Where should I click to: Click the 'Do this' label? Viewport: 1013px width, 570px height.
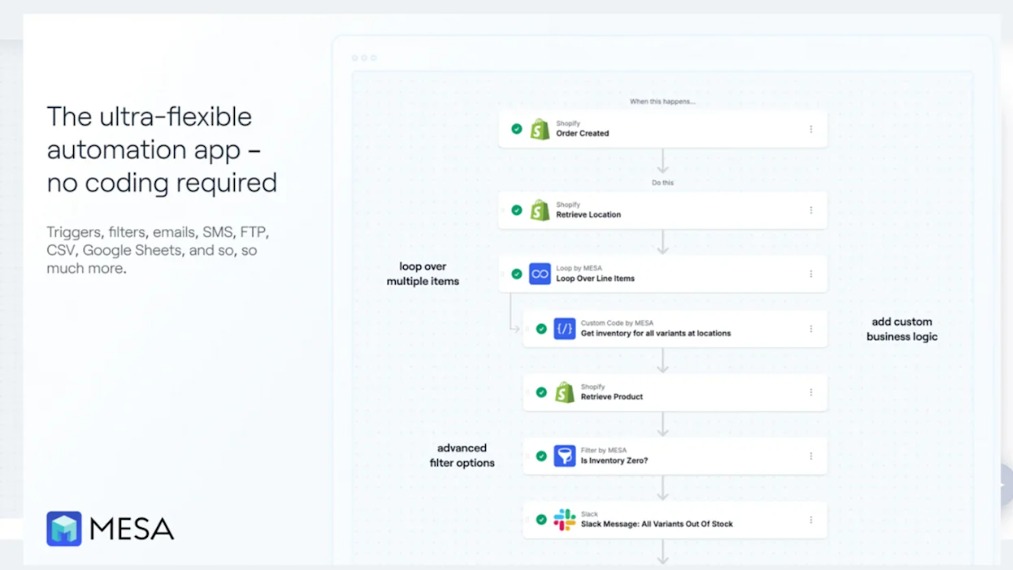[x=663, y=183]
